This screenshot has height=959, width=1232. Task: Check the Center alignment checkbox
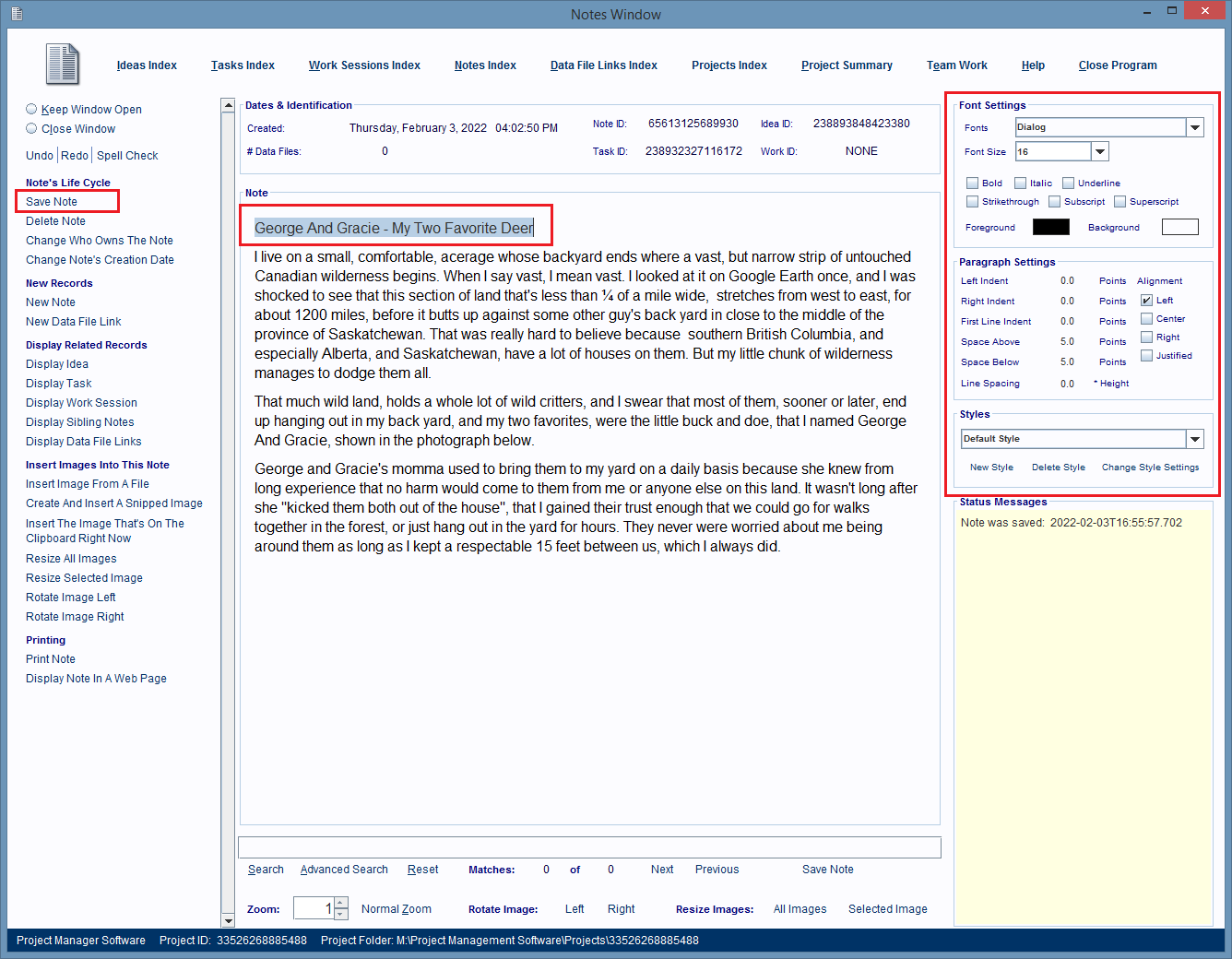(1146, 319)
